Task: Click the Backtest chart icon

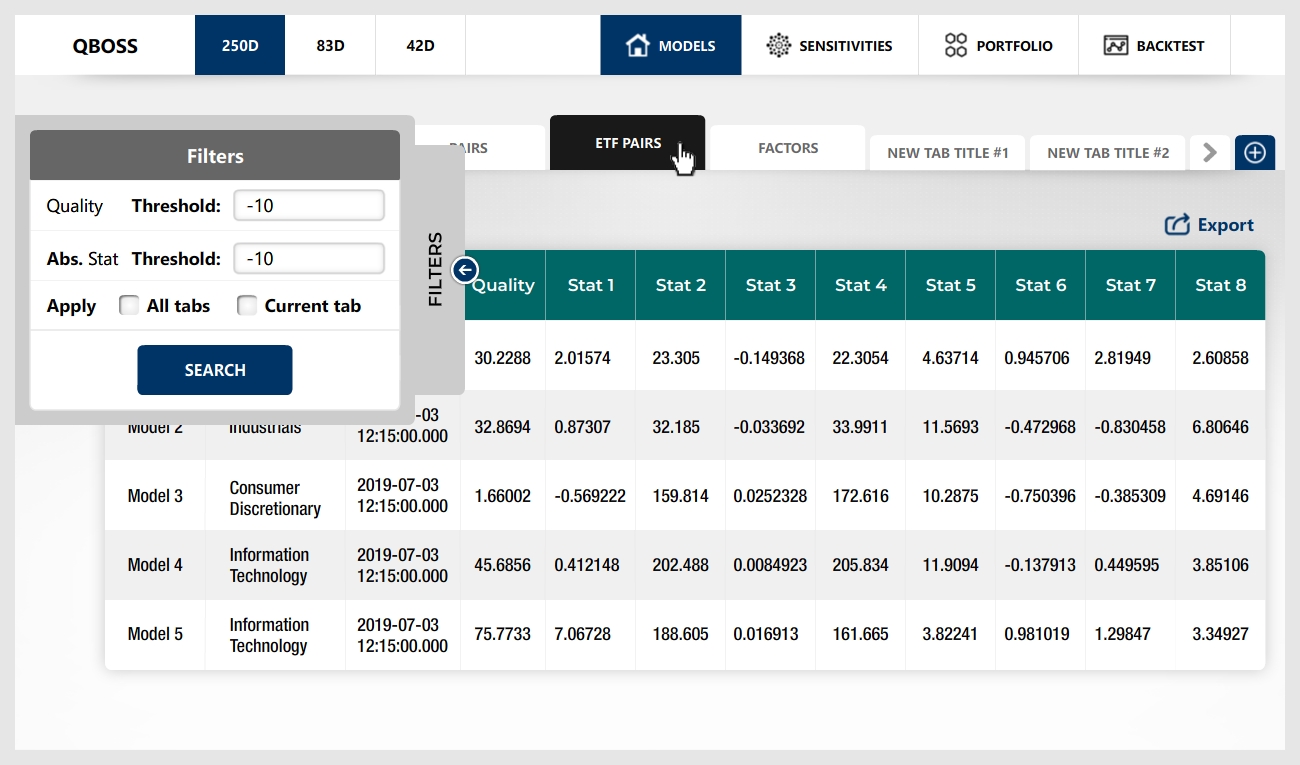Action: point(1116,45)
